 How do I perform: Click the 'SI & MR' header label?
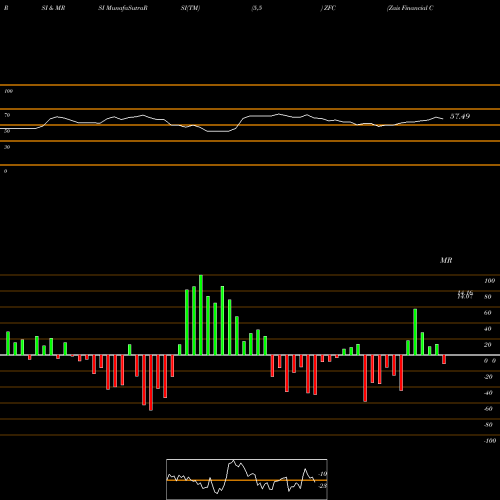click(53, 8)
